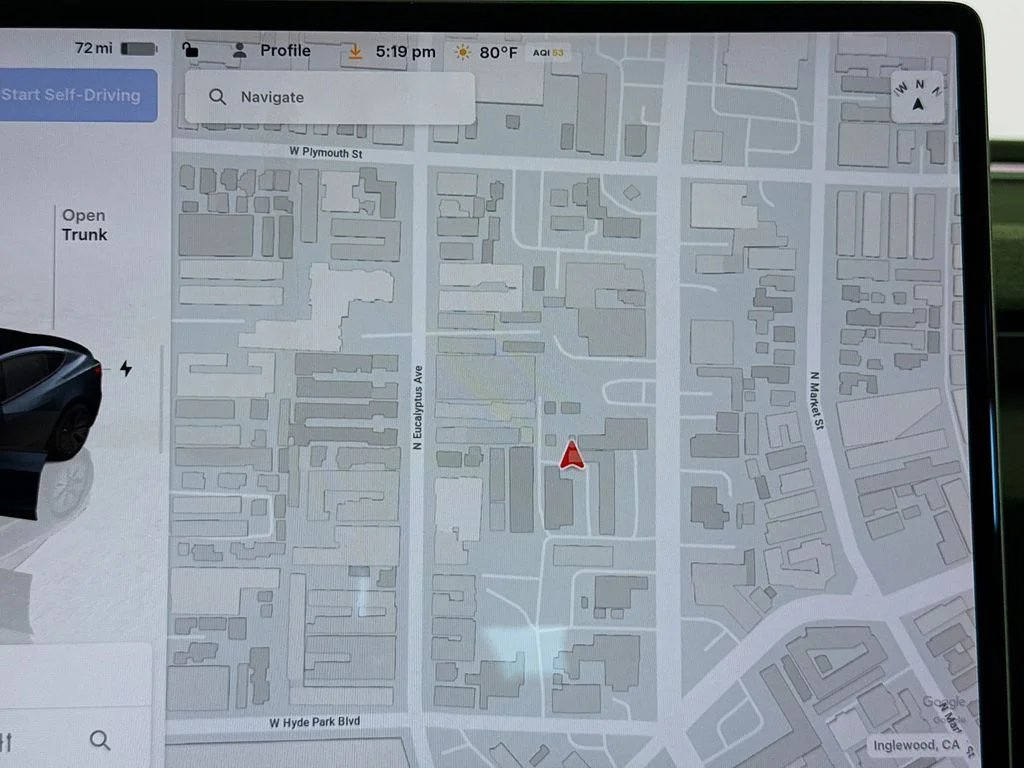
Task: Tap the N Market St label
Action: [x=816, y=400]
